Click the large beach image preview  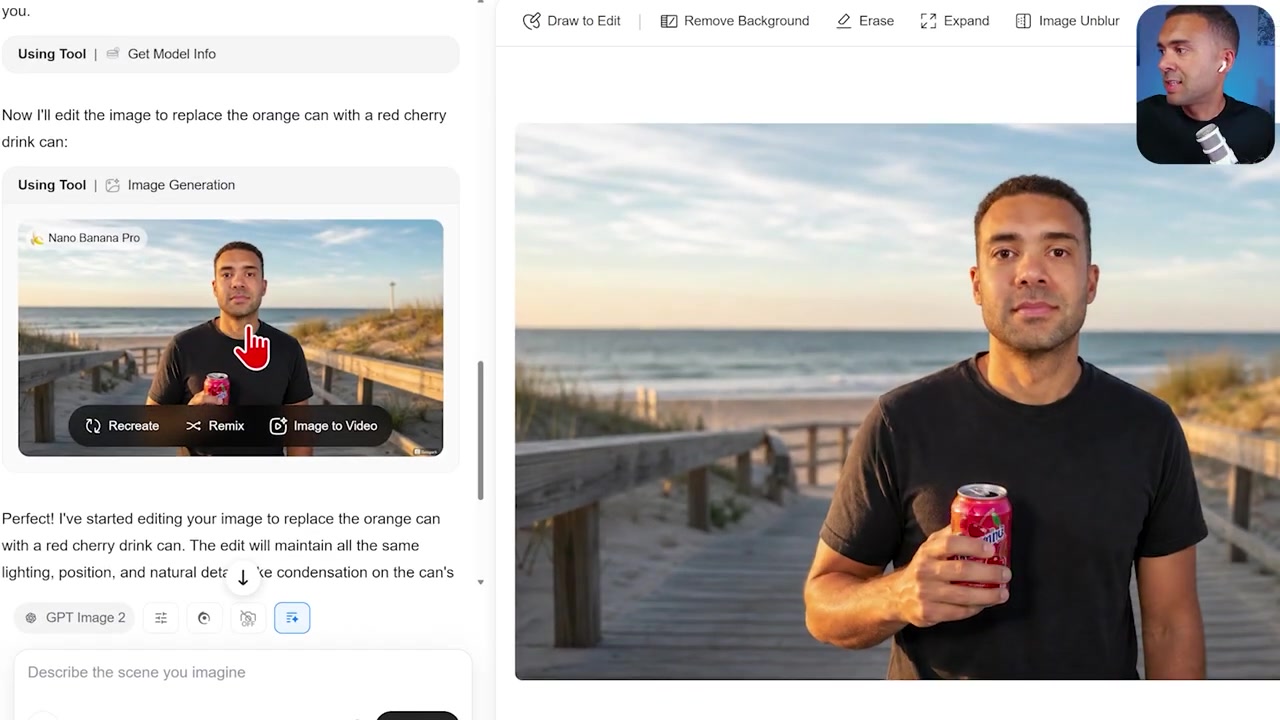[x=897, y=402]
